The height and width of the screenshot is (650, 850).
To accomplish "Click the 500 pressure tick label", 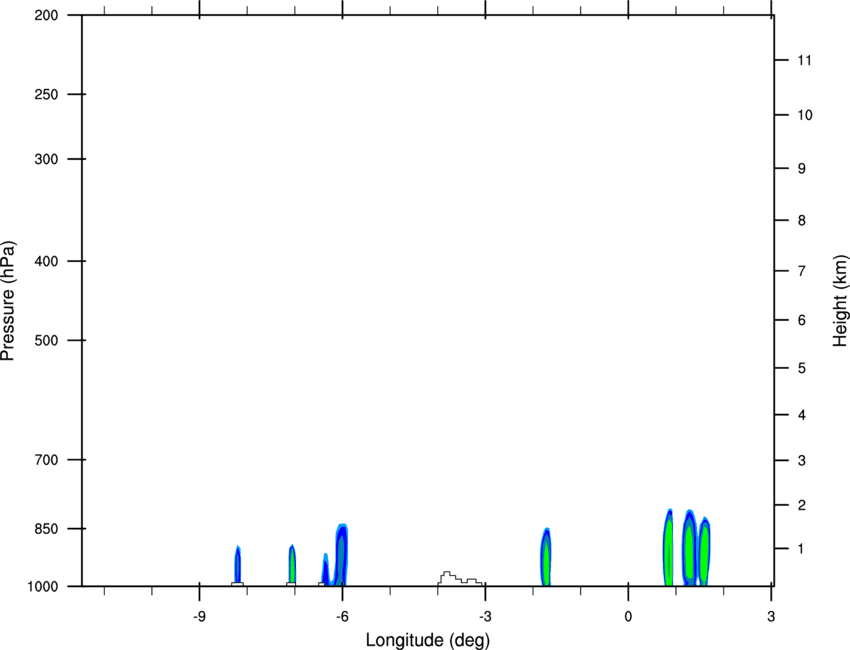I will click(46, 340).
